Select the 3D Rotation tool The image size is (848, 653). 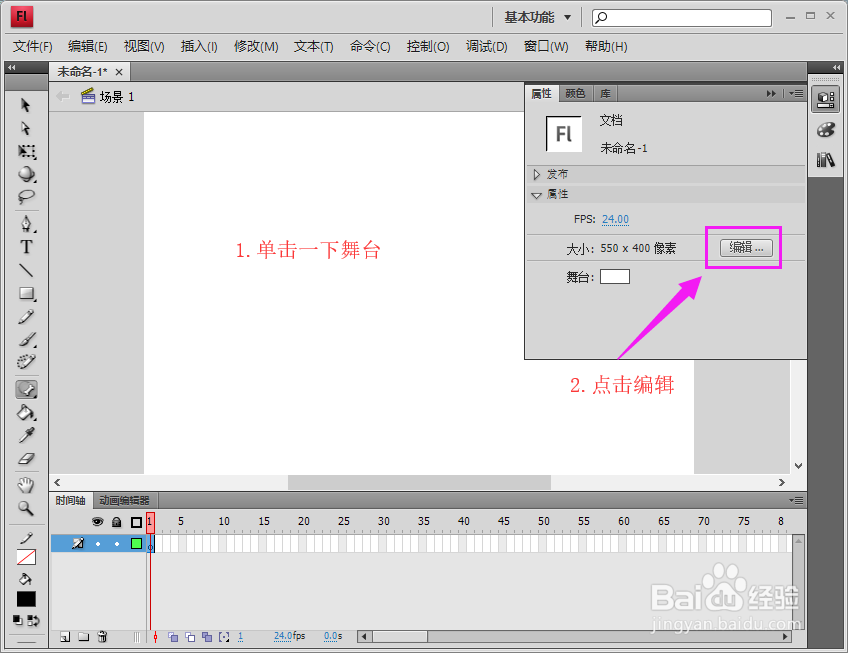tap(26, 174)
